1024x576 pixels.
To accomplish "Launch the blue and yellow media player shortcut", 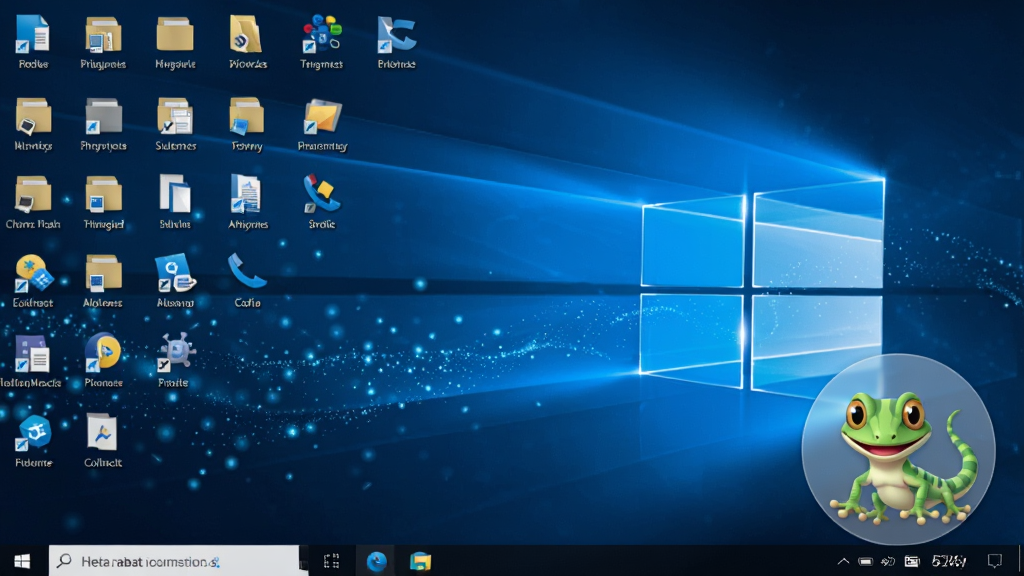I will 103,353.
